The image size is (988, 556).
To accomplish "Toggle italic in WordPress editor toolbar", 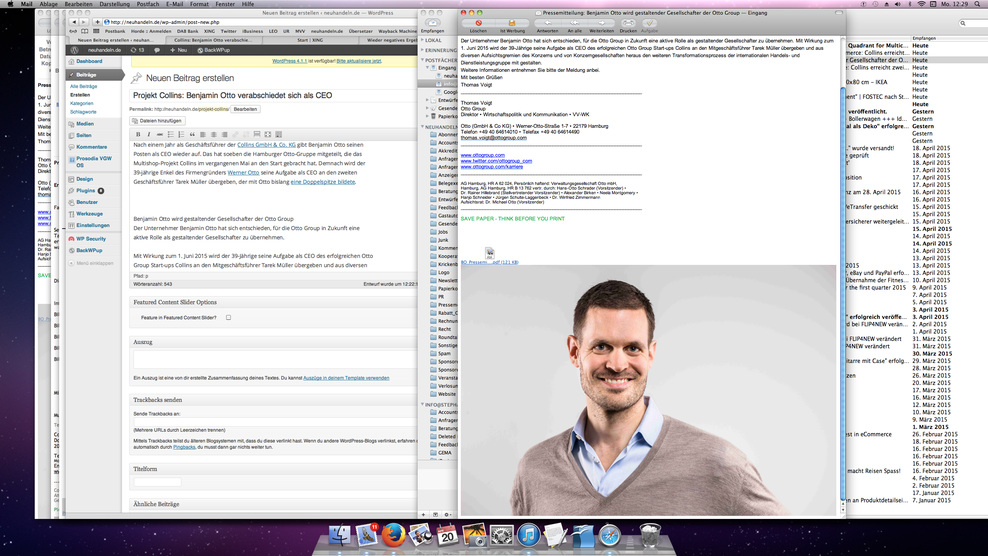I will [149, 134].
